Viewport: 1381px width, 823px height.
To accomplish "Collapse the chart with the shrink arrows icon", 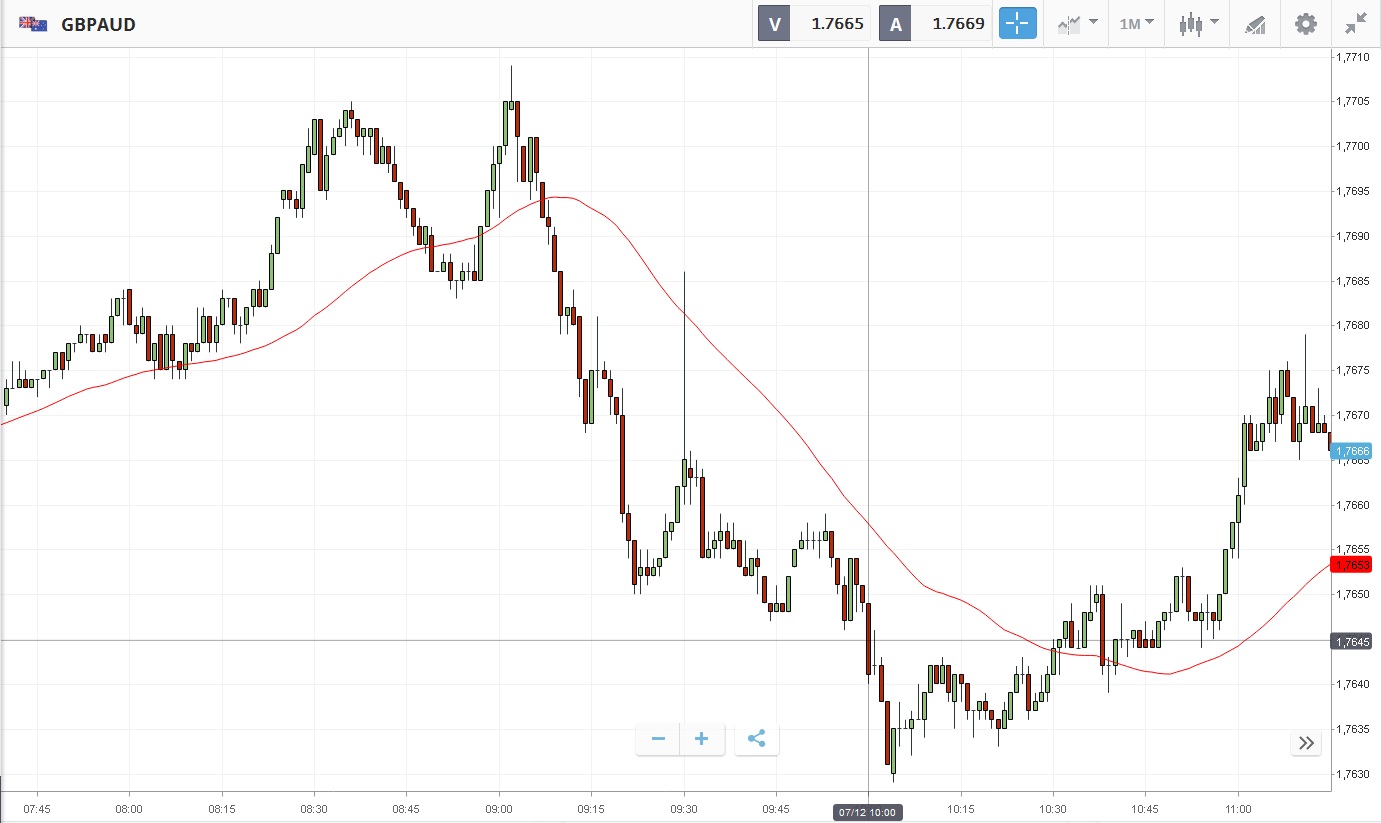I will pyautogui.click(x=1356, y=24).
